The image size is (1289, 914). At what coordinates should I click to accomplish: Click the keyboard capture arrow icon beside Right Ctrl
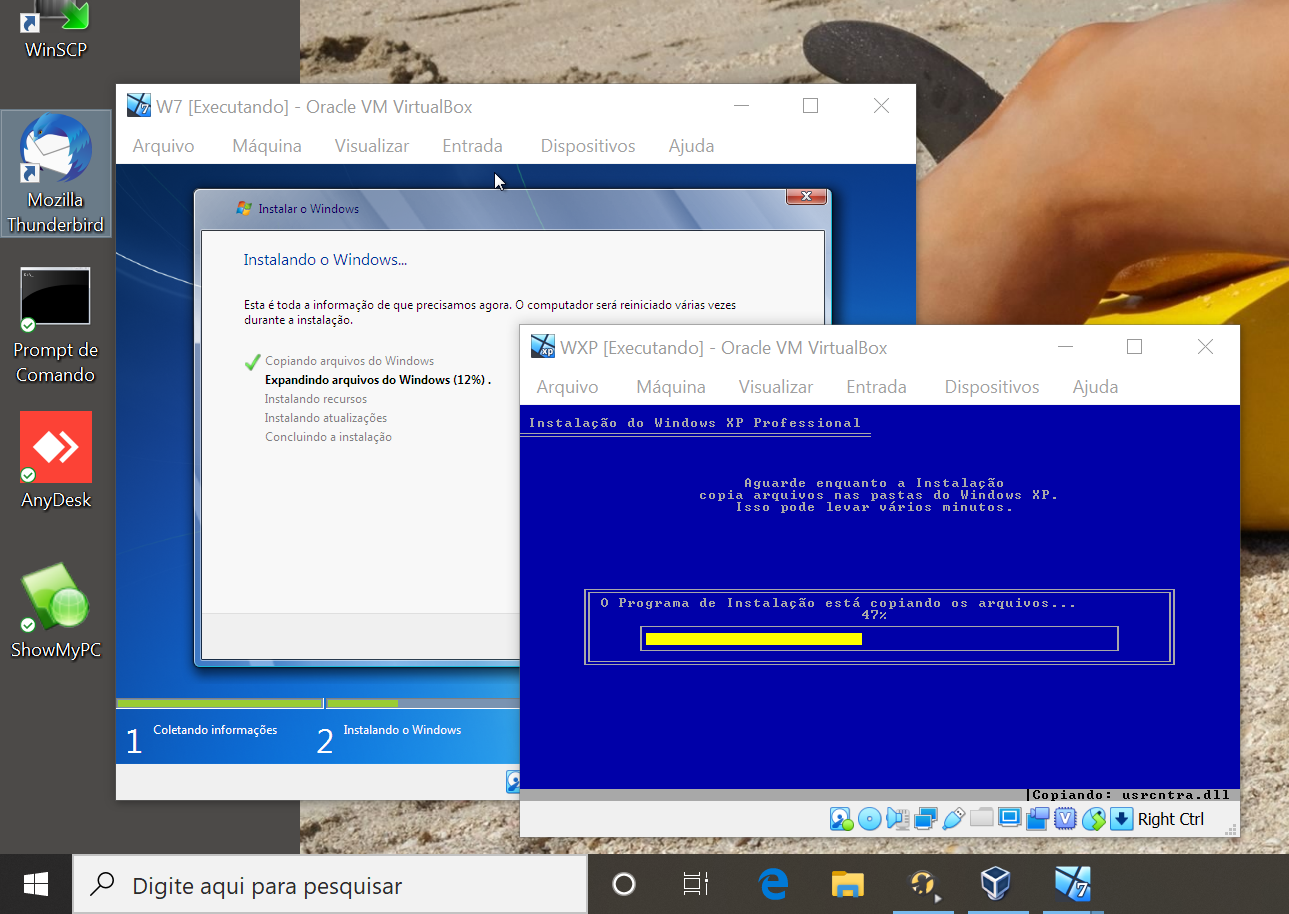(x=1121, y=819)
